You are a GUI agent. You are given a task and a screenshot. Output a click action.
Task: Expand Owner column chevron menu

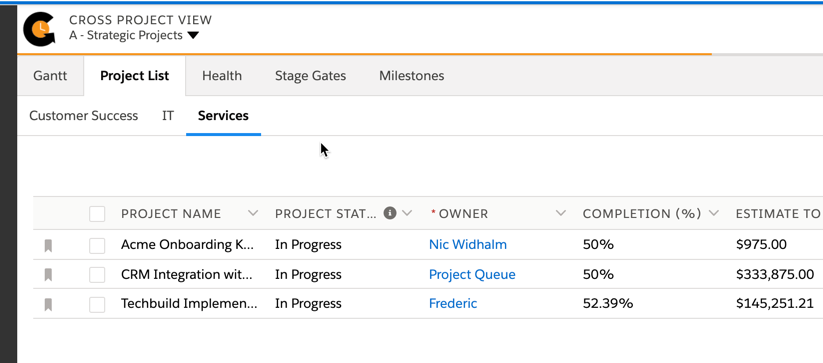pyautogui.click(x=561, y=213)
